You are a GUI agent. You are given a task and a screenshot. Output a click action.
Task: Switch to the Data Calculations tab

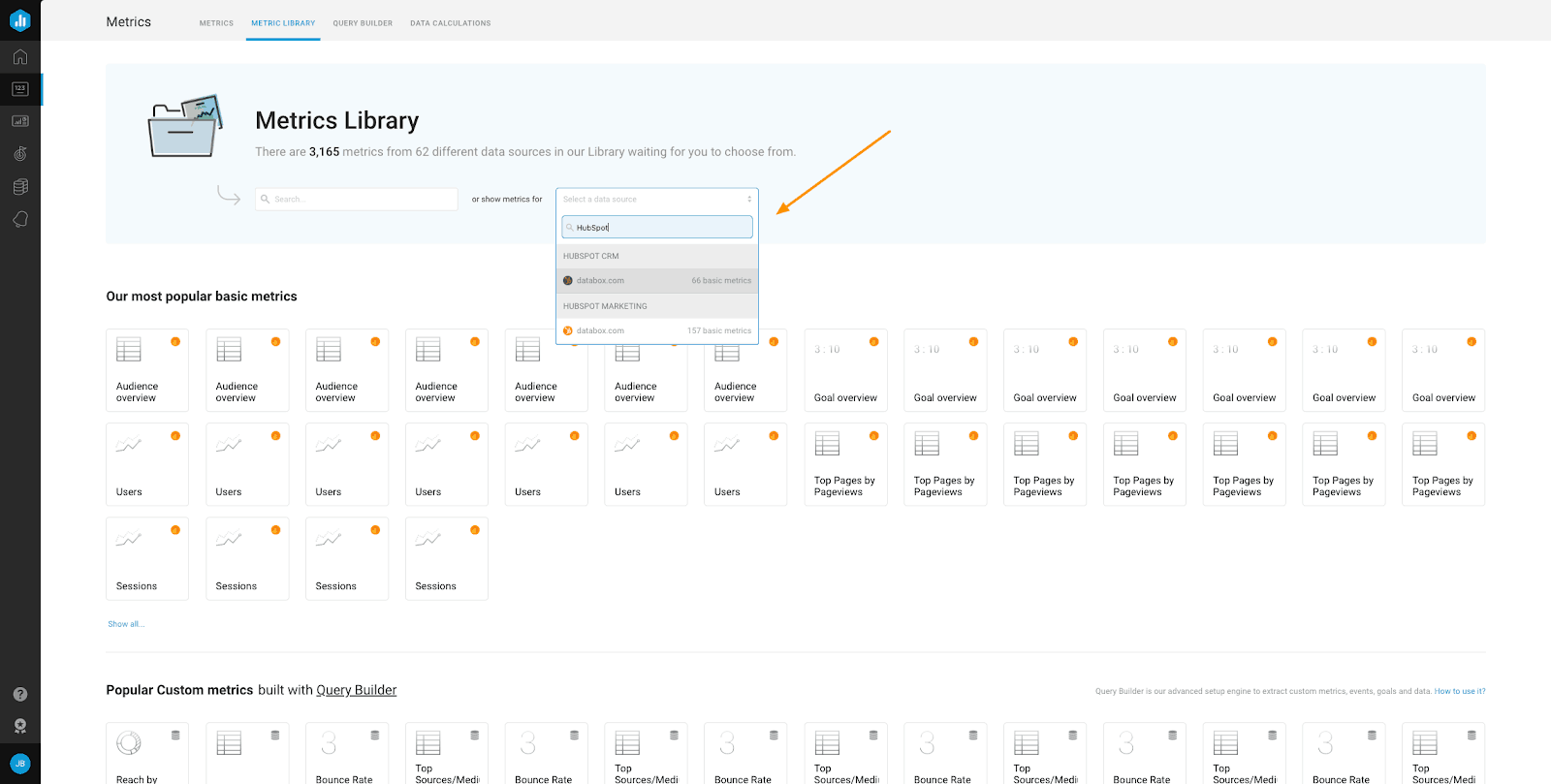[x=450, y=23]
